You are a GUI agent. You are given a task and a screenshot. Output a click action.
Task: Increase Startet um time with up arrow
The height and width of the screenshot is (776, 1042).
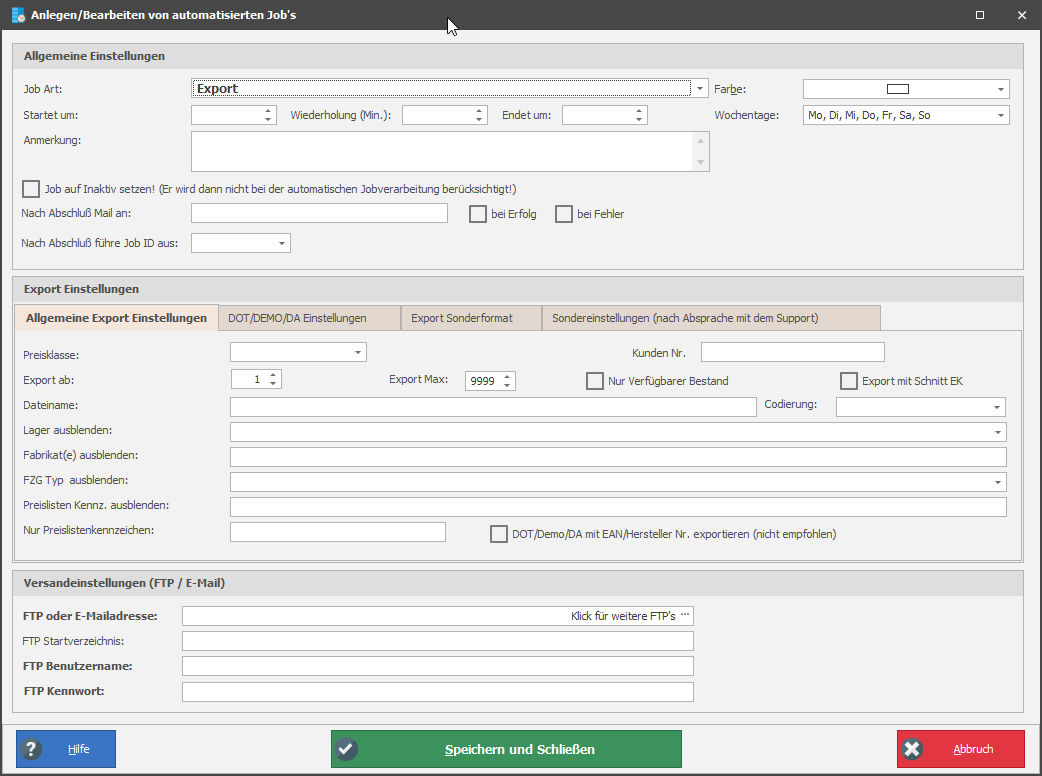[268, 111]
